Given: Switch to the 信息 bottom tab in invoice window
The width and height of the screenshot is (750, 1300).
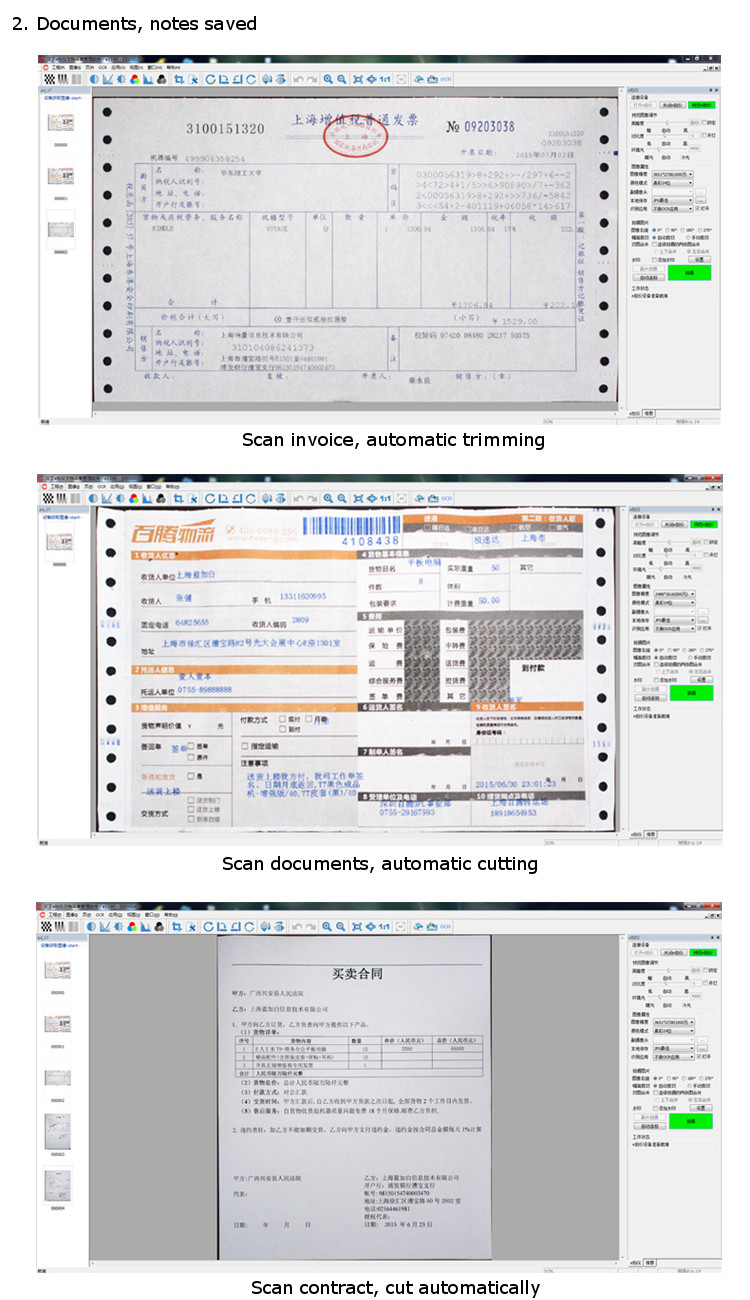Looking at the screenshot, I should pyautogui.click(x=649, y=412).
